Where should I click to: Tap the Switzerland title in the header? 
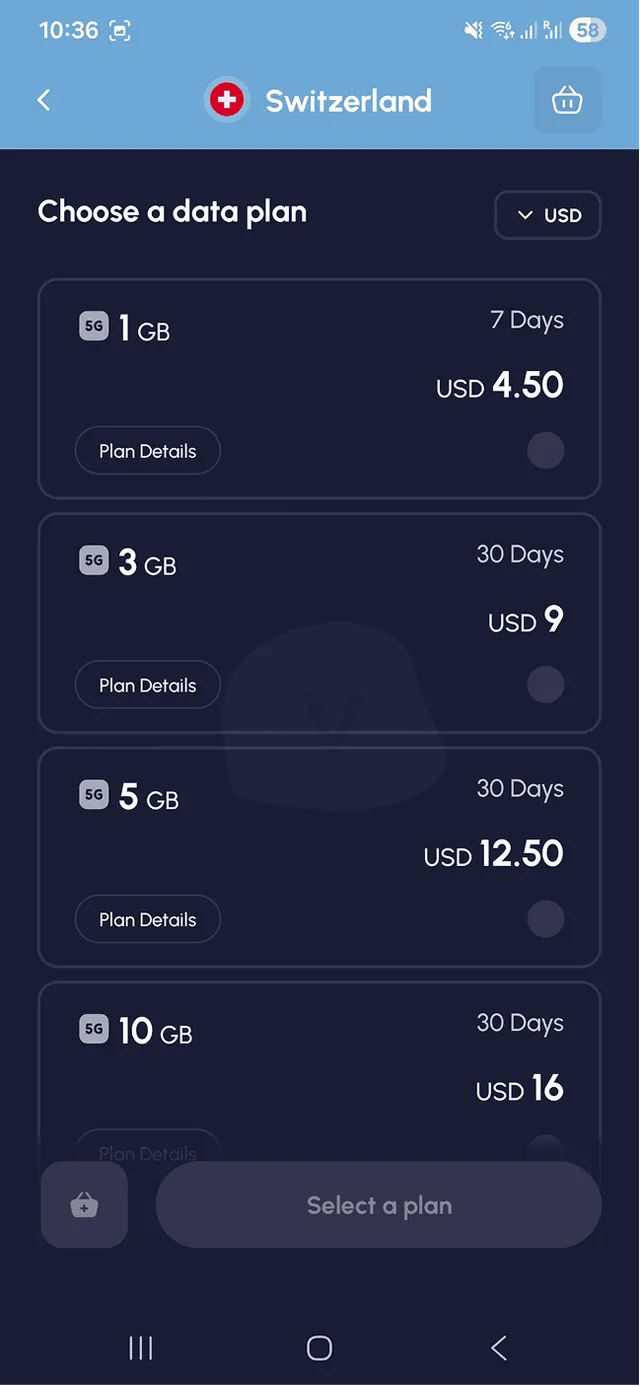[347, 100]
